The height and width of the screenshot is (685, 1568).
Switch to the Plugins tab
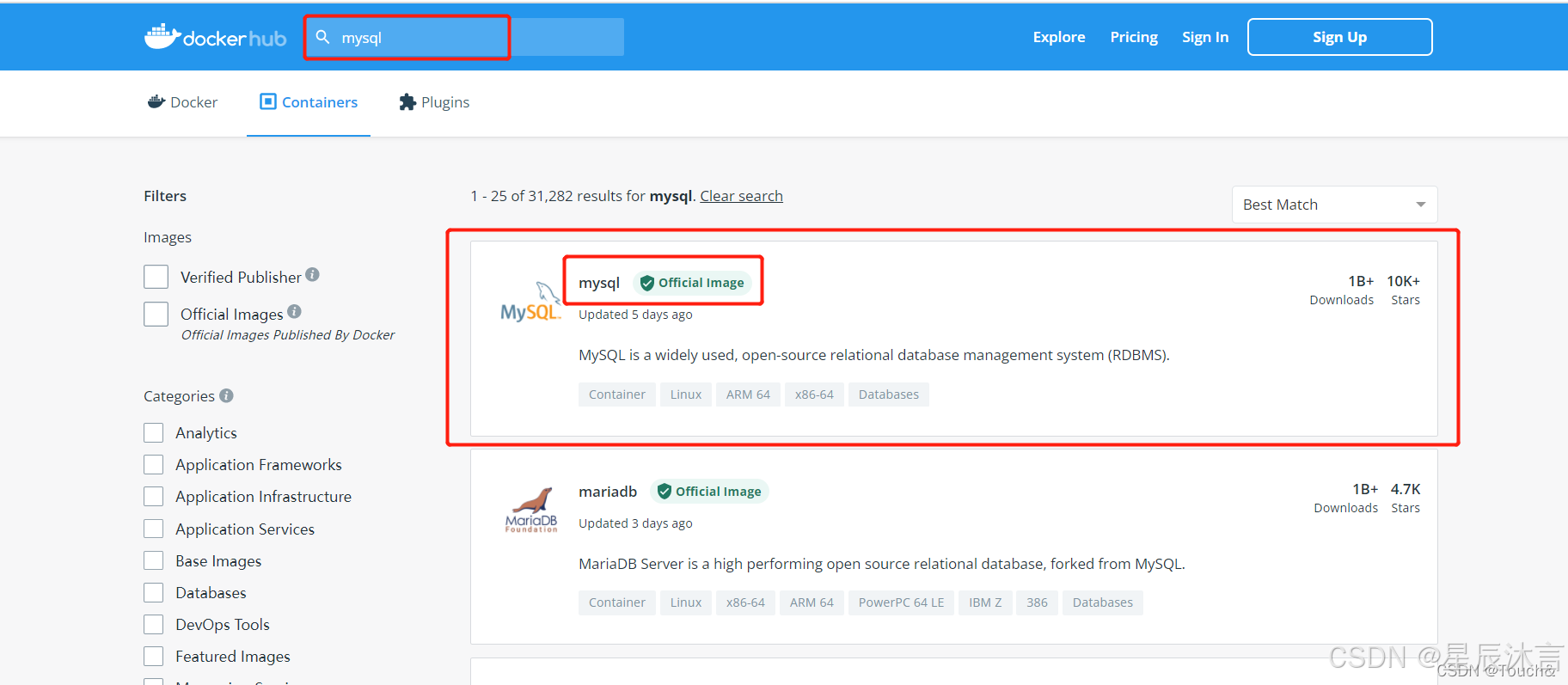point(434,102)
